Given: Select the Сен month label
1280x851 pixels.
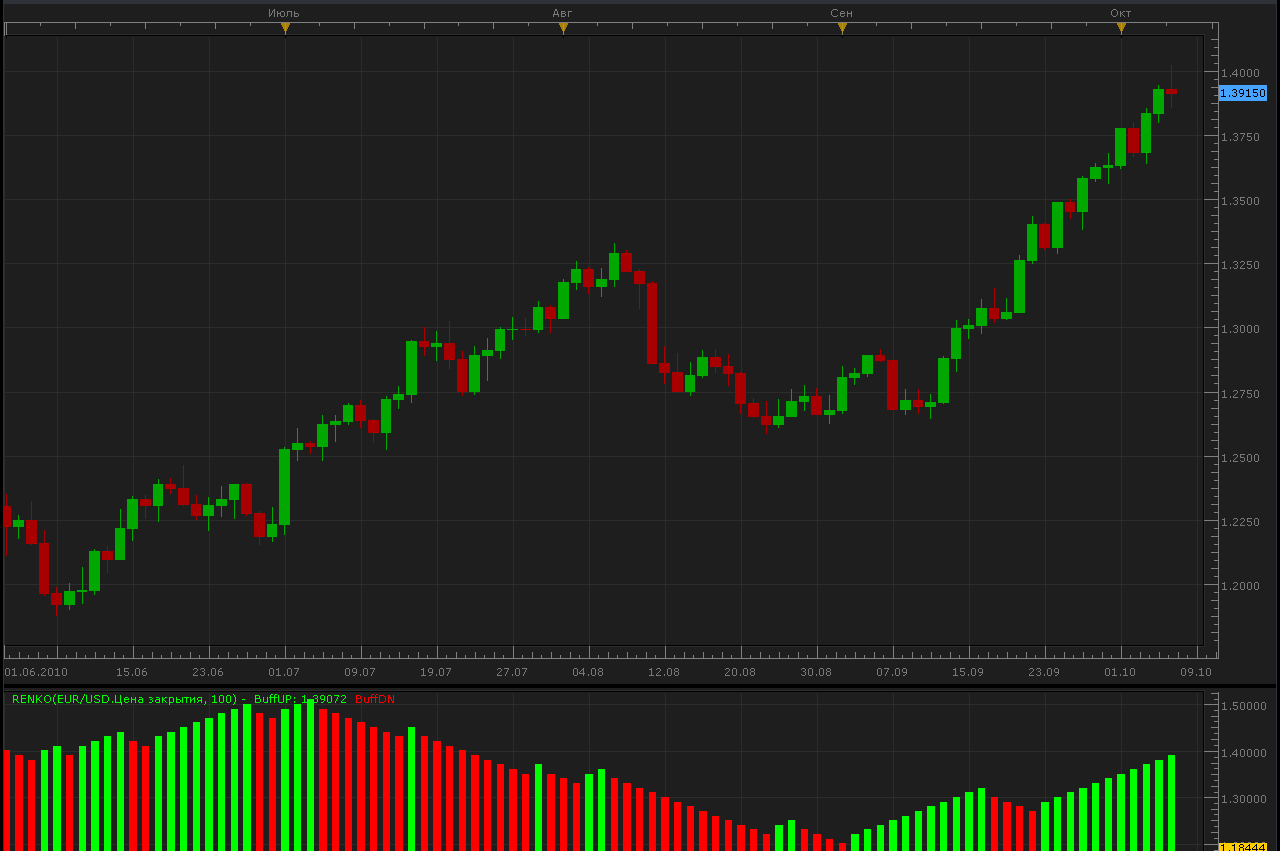Looking at the screenshot, I should [x=841, y=13].
